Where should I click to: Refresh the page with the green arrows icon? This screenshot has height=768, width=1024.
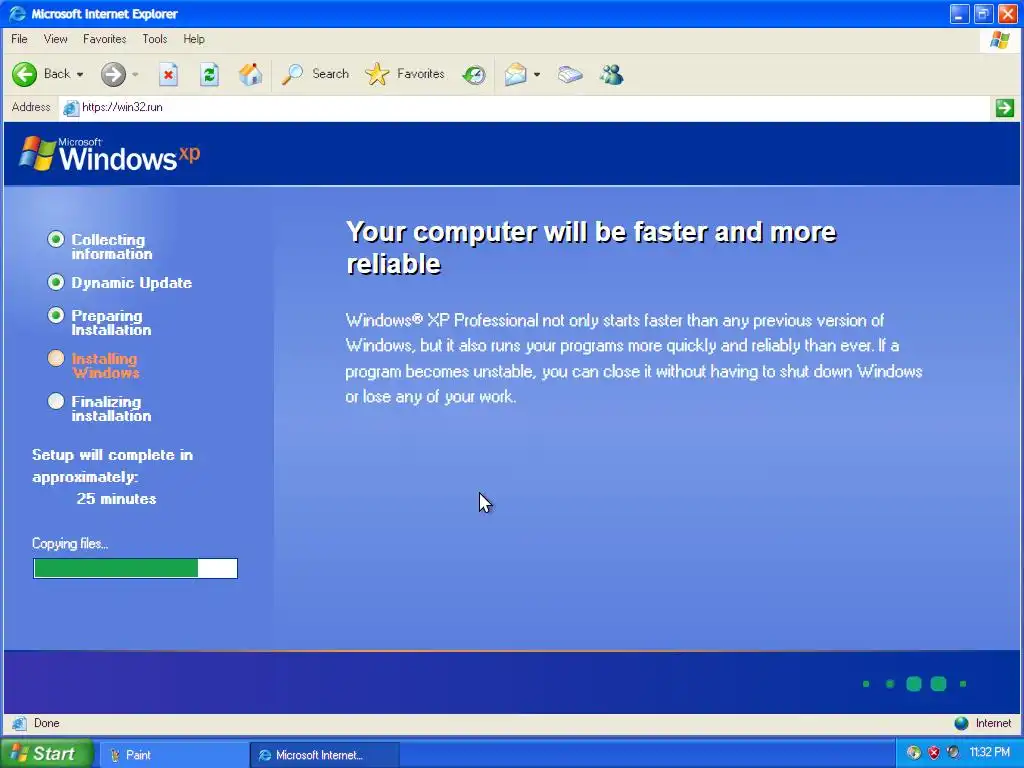tap(209, 74)
